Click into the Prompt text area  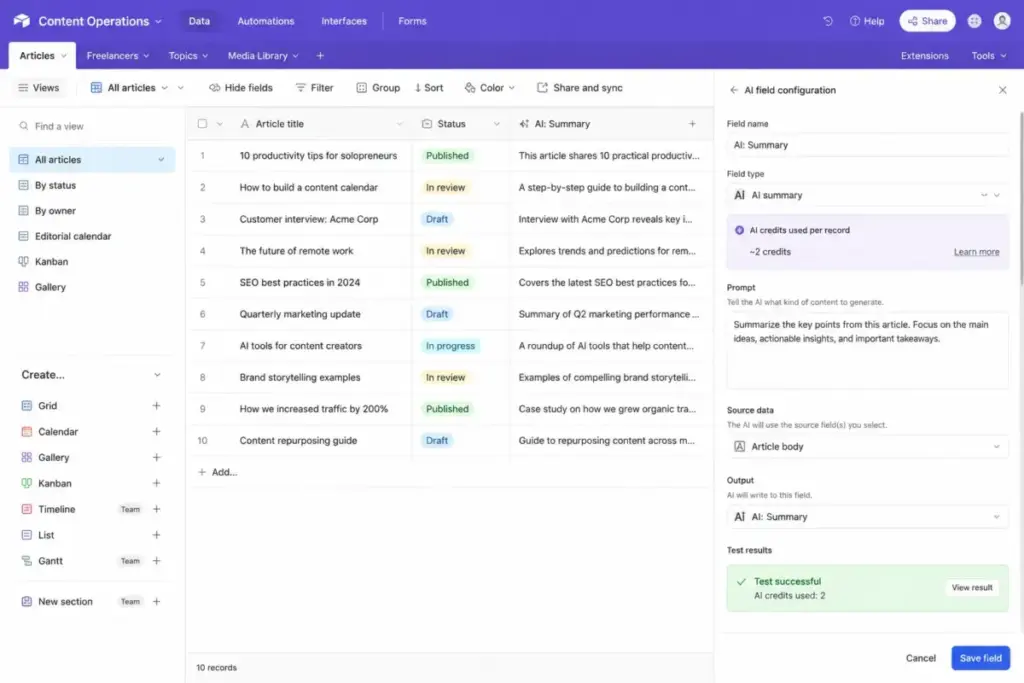coord(867,351)
